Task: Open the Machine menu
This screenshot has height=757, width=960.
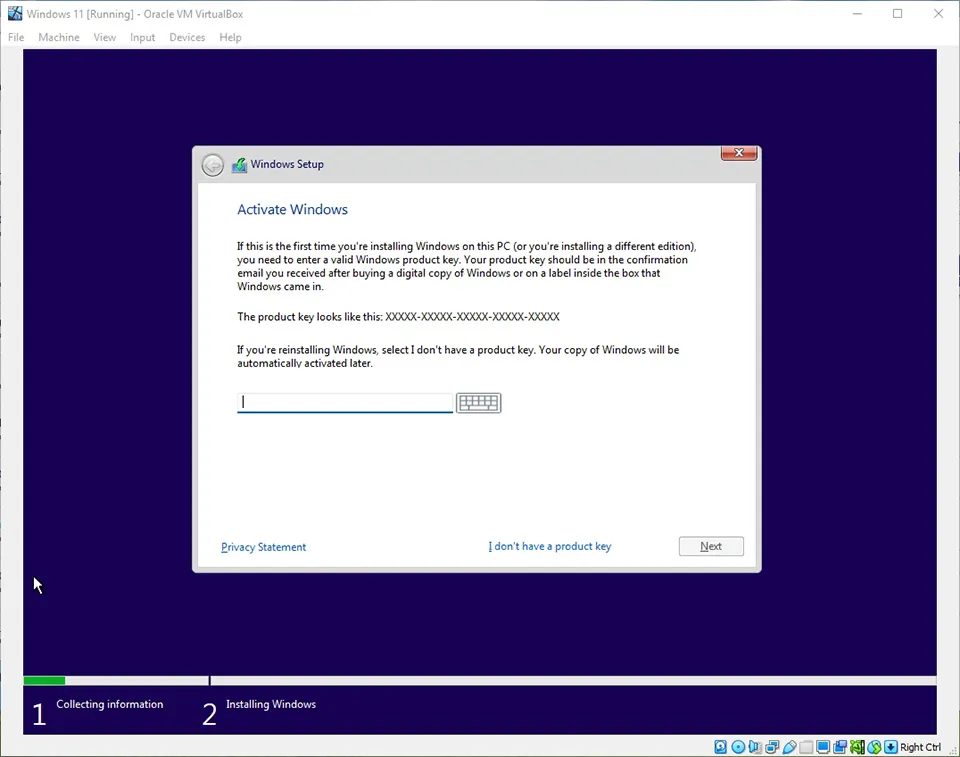Action: coord(59,37)
